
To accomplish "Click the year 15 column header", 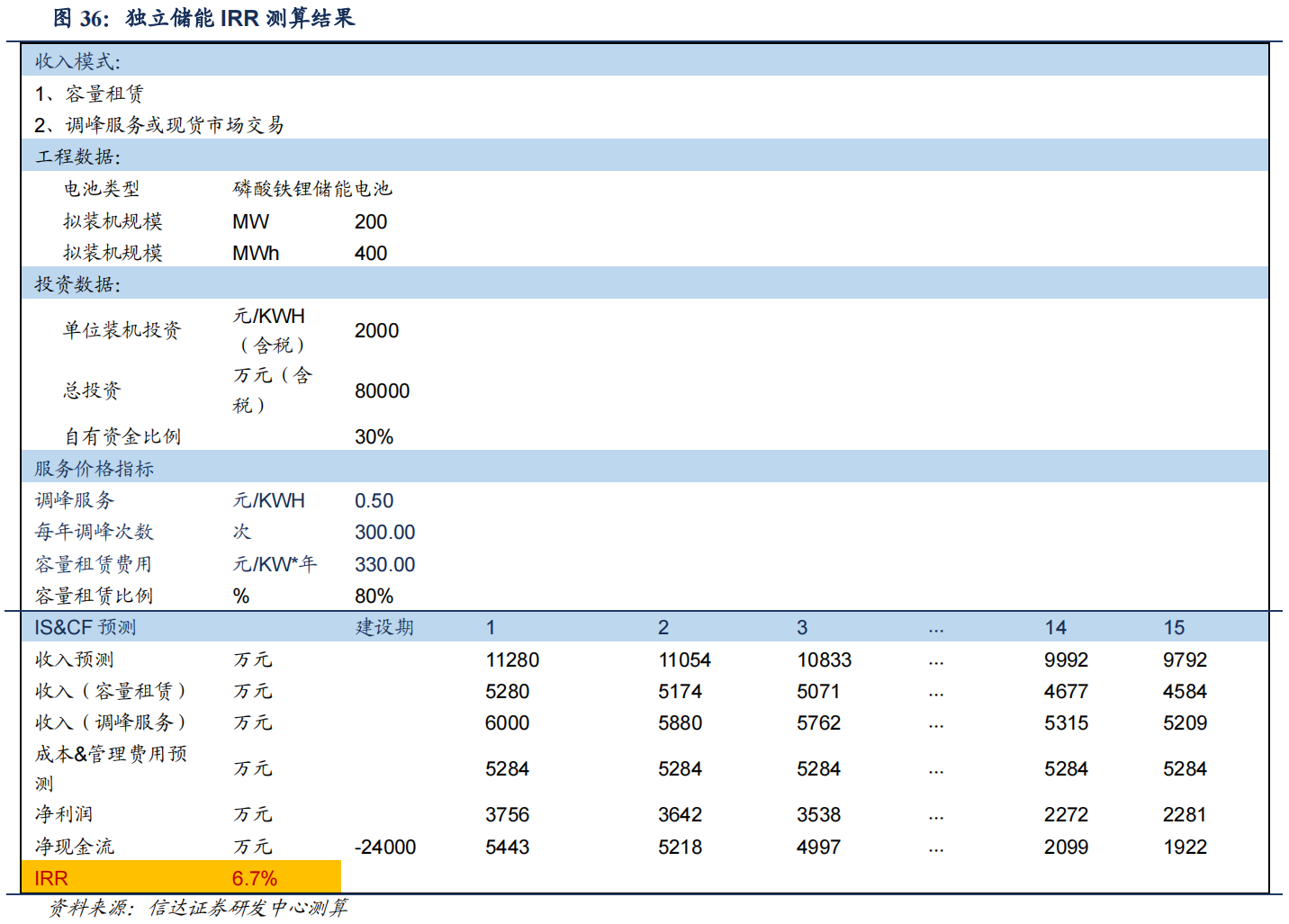I will (x=1174, y=627).
